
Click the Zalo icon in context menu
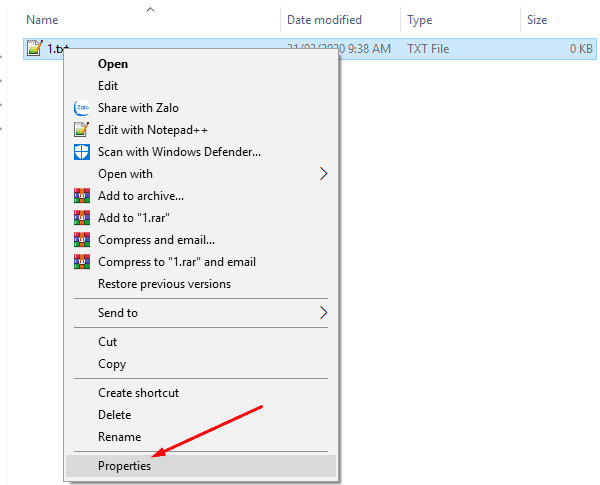tap(82, 108)
